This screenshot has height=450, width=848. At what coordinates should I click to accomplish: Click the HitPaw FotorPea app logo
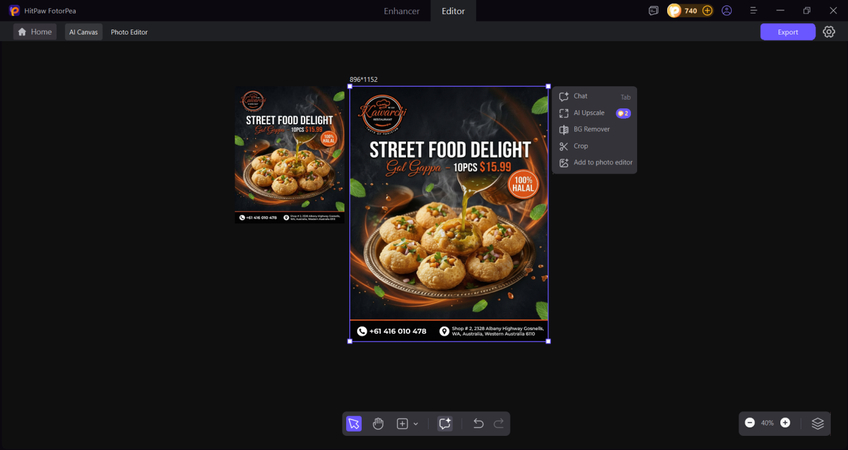[15, 10]
